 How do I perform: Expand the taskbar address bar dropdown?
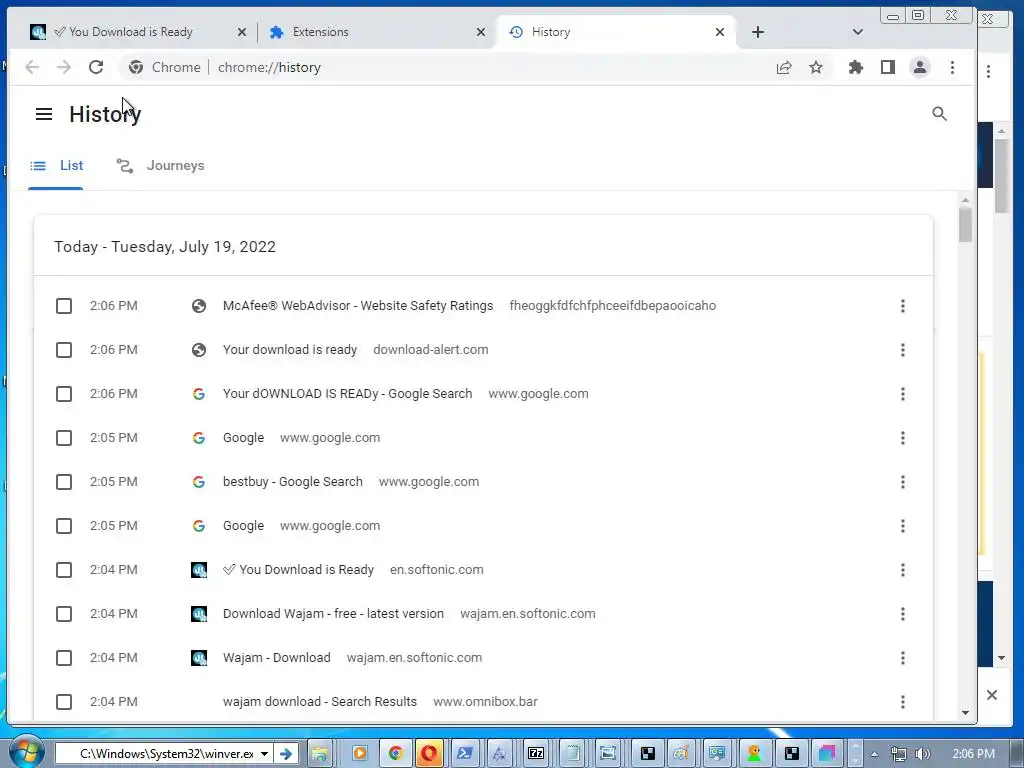[x=264, y=754]
